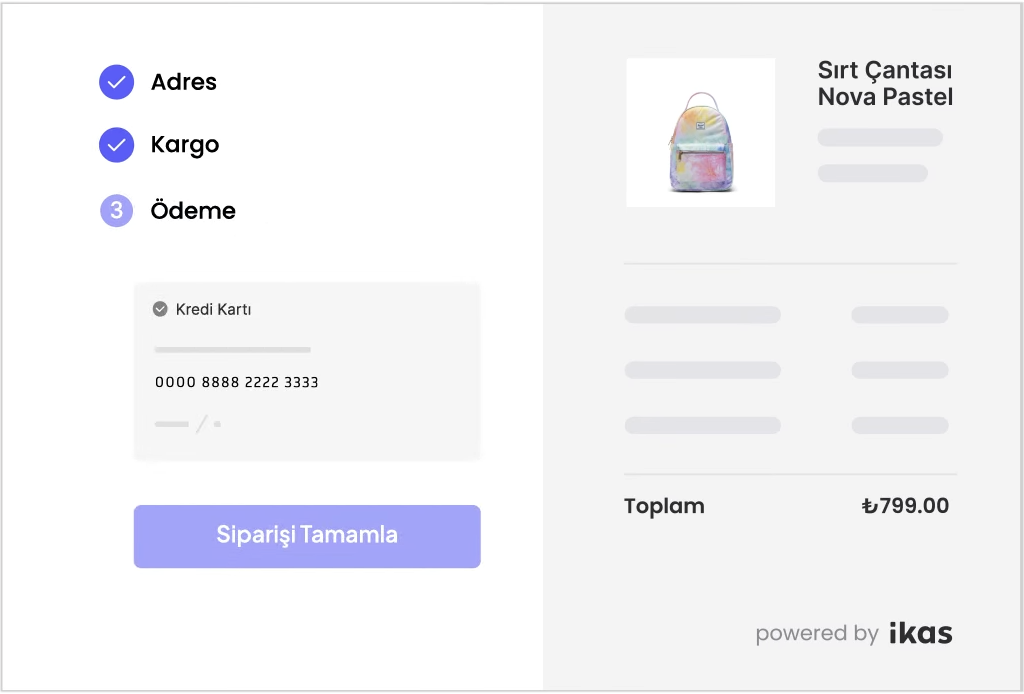Click the Toplam label
Viewport: 1024px width, 694px height.
click(664, 506)
